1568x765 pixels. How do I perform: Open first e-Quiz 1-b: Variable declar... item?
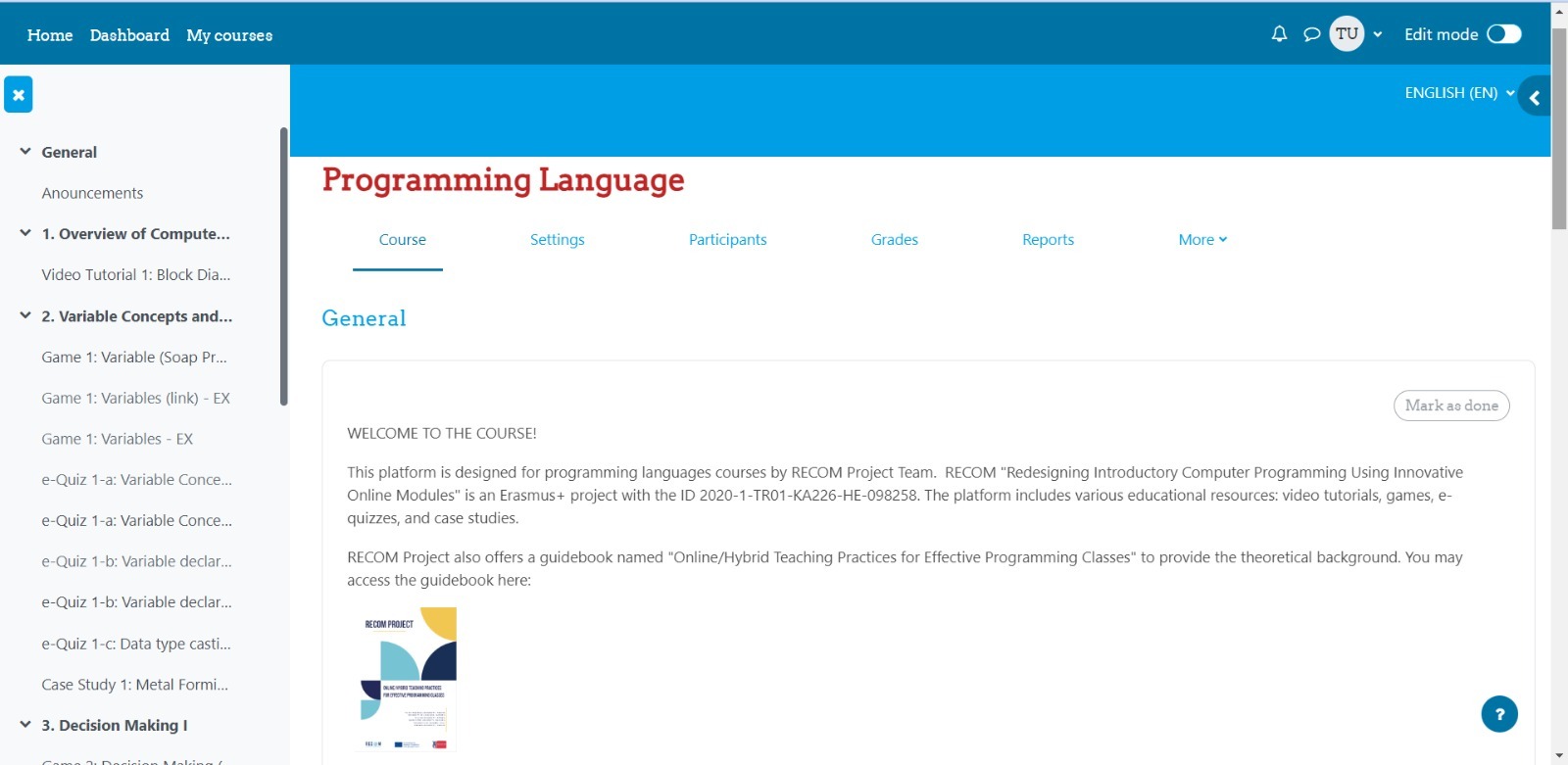(137, 561)
